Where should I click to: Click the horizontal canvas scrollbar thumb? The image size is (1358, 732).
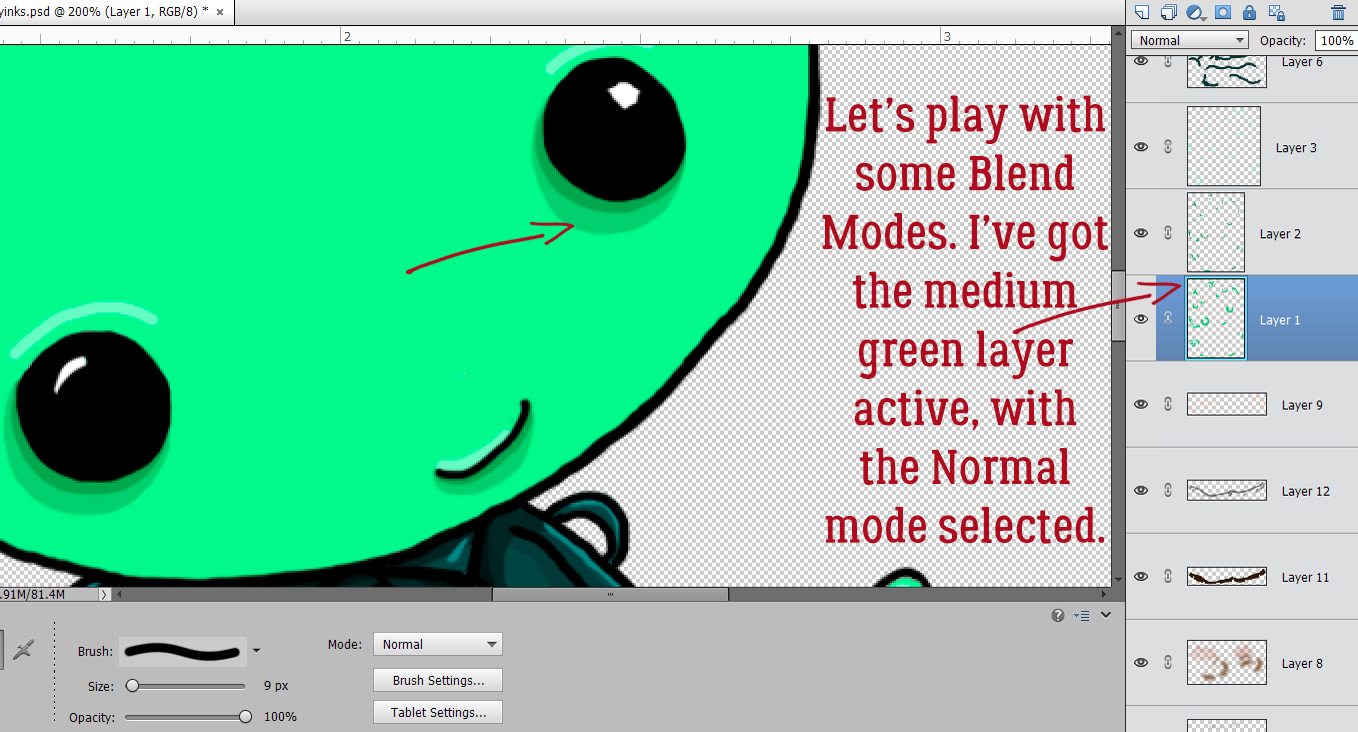[x=610, y=594]
